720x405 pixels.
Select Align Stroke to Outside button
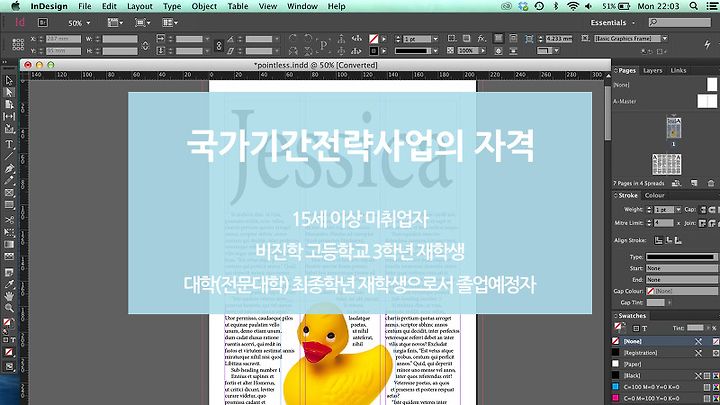pos(678,240)
